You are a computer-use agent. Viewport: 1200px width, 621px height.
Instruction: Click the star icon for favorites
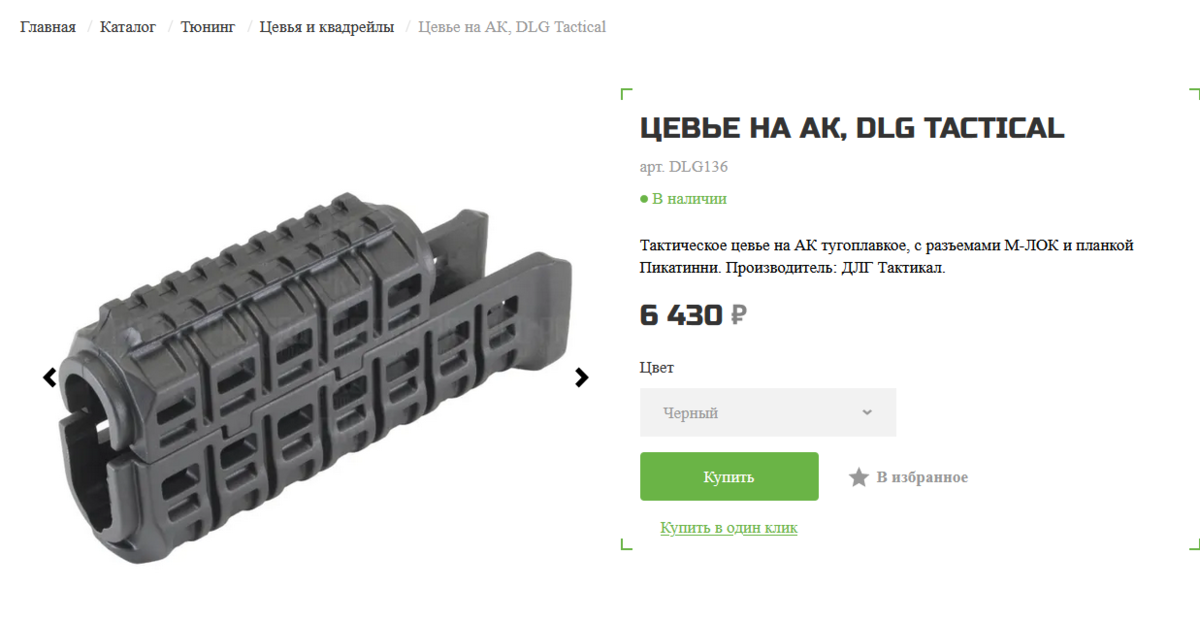(x=858, y=478)
